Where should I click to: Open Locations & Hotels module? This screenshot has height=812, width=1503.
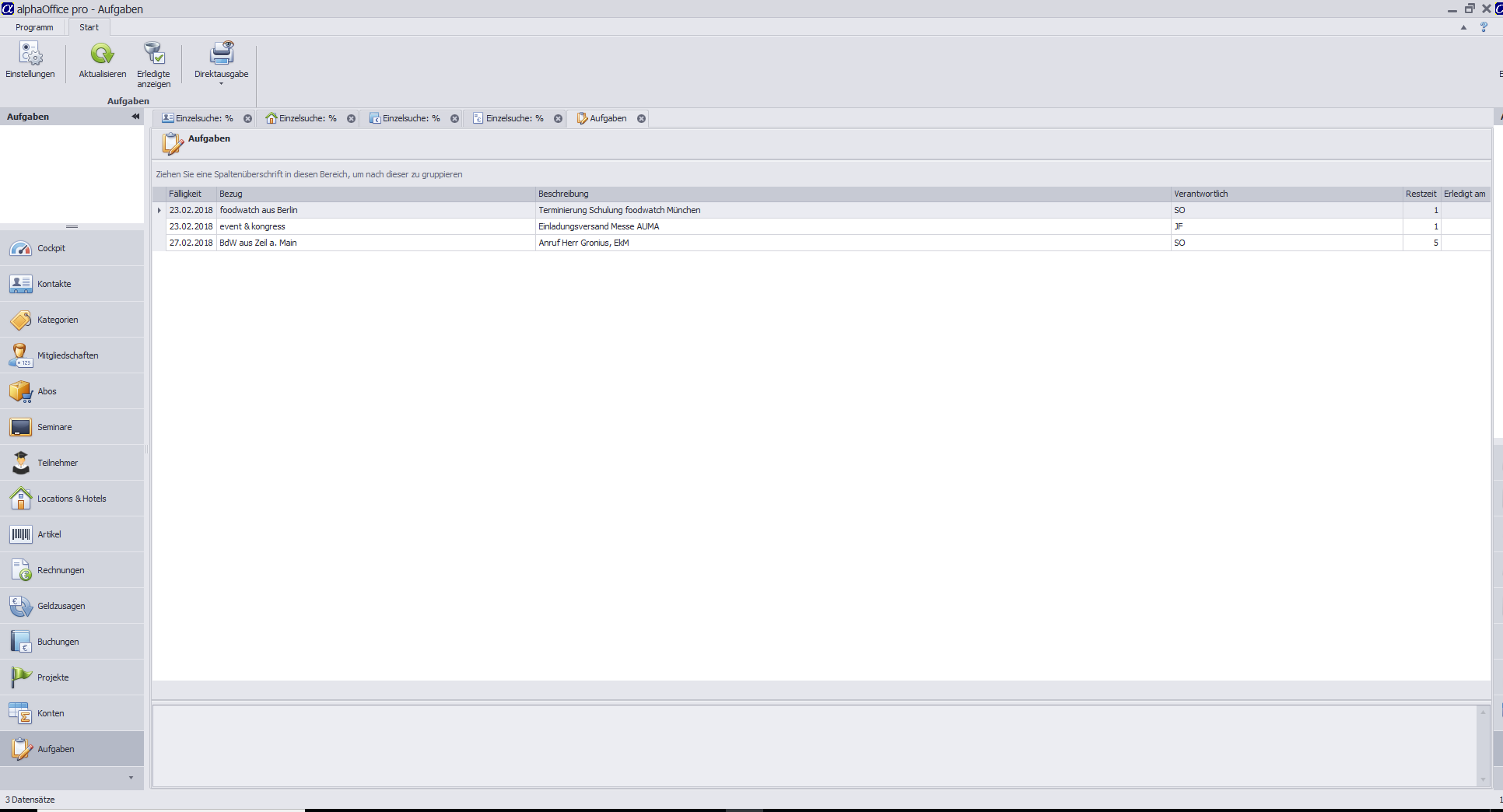tap(72, 499)
